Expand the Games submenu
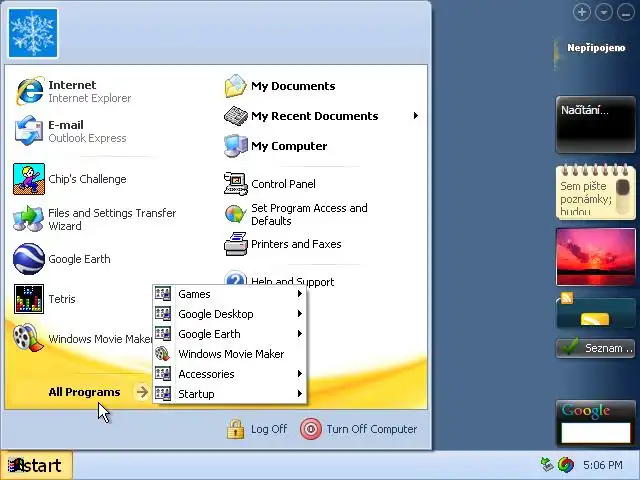Image resolution: width=640 pixels, height=480 pixels. [x=229, y=294]
